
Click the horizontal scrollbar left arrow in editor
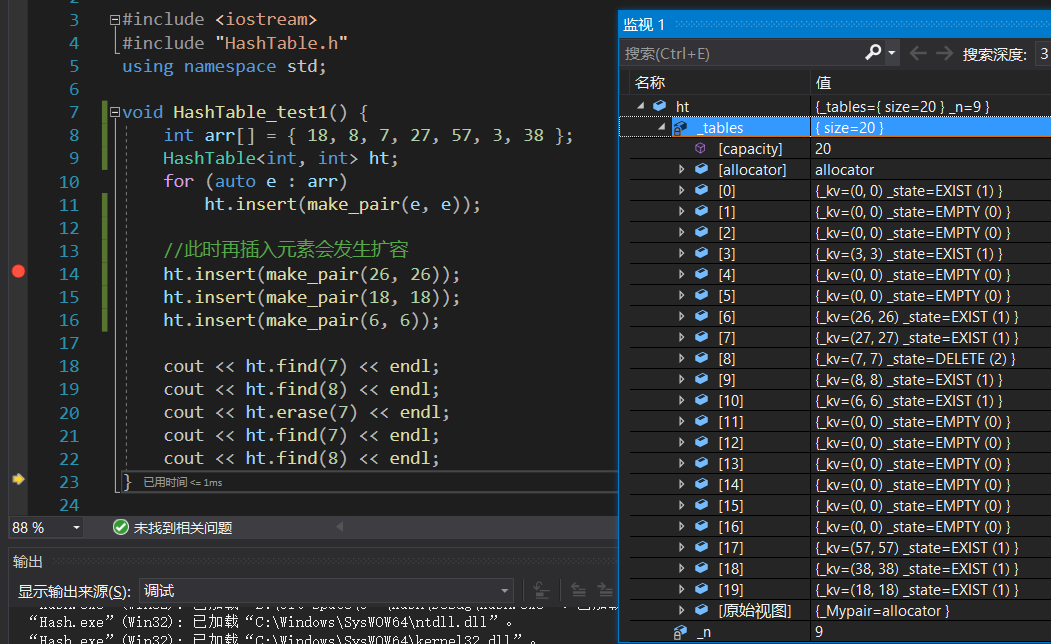(x=340, y=527)
